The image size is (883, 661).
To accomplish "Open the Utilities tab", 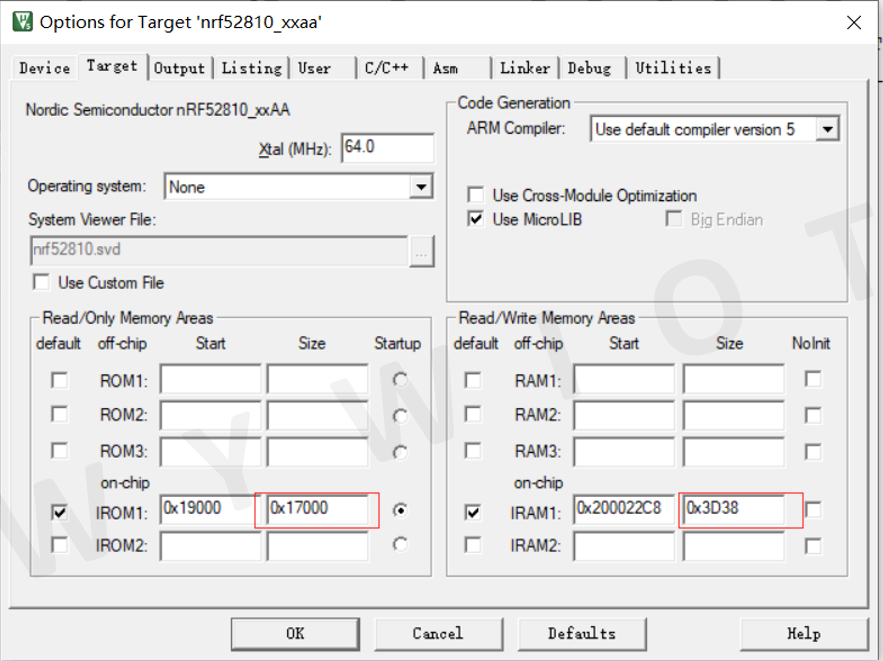I will pyautogui.click(x=674, y=68).
